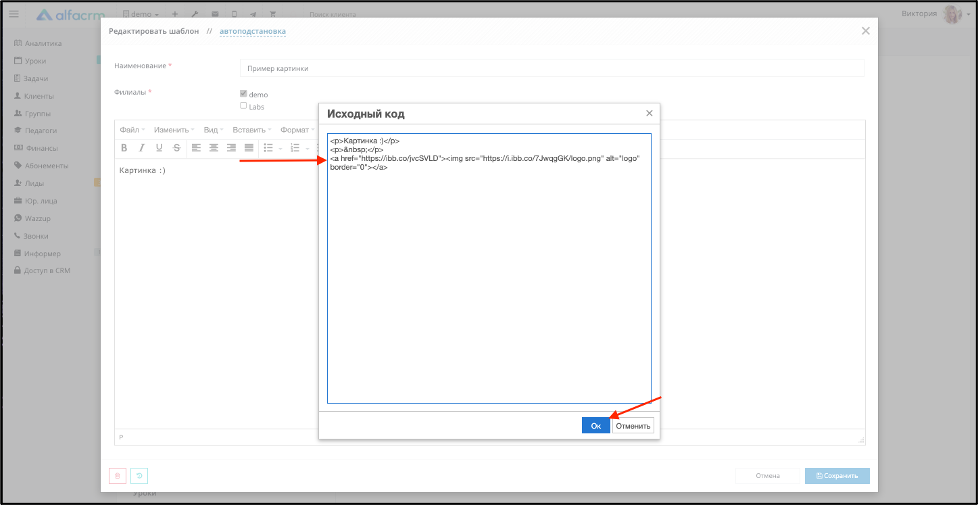Click the alfacrm logo
The width and height of the screenshot is (979, 506).
pyautogui.click(x=71, y=14)
